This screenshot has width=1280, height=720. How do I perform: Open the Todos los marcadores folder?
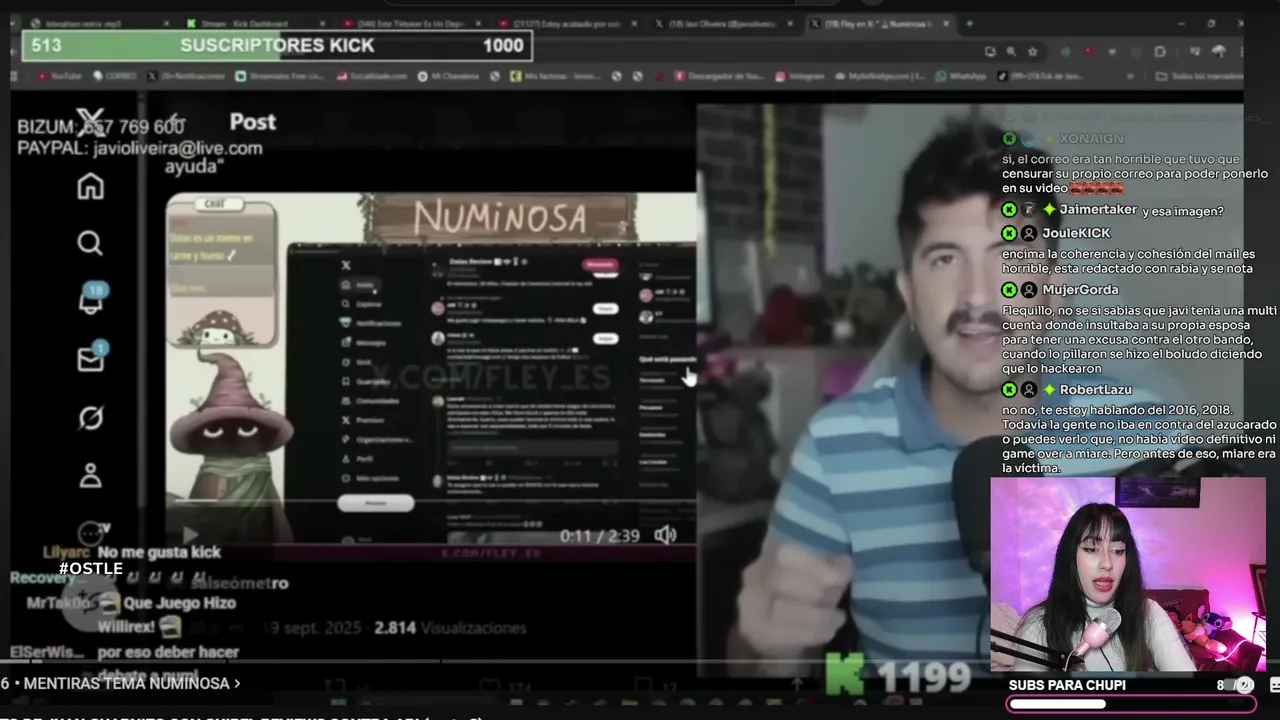click(1198, 76)
